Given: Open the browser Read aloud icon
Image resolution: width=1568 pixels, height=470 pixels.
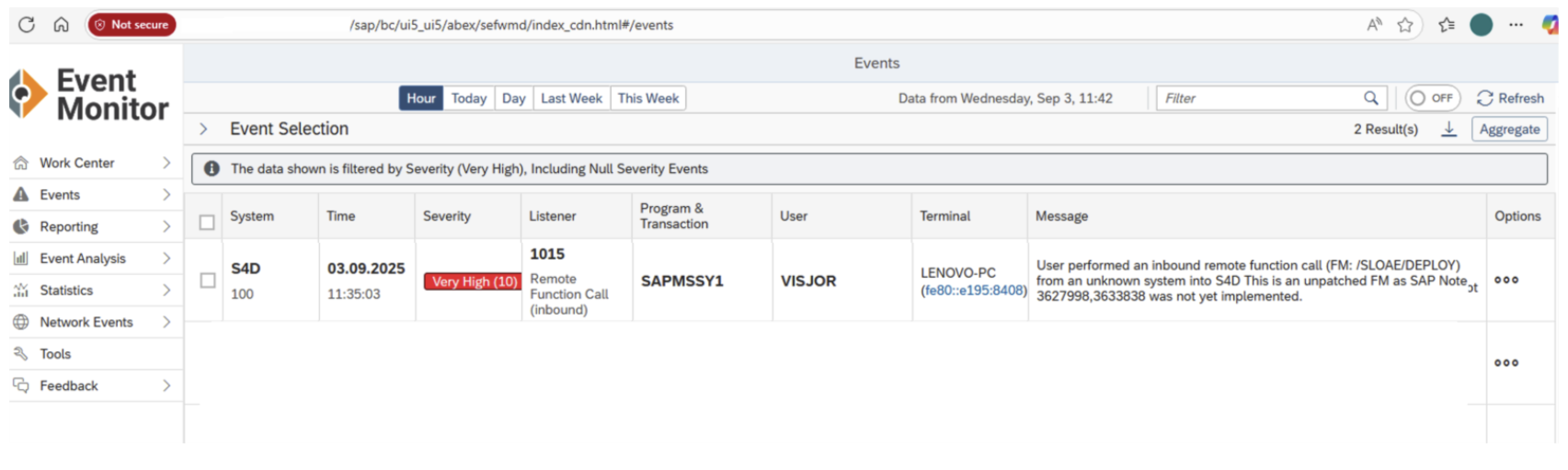Looking at the screenshot, I should (x=1374, y=25).
